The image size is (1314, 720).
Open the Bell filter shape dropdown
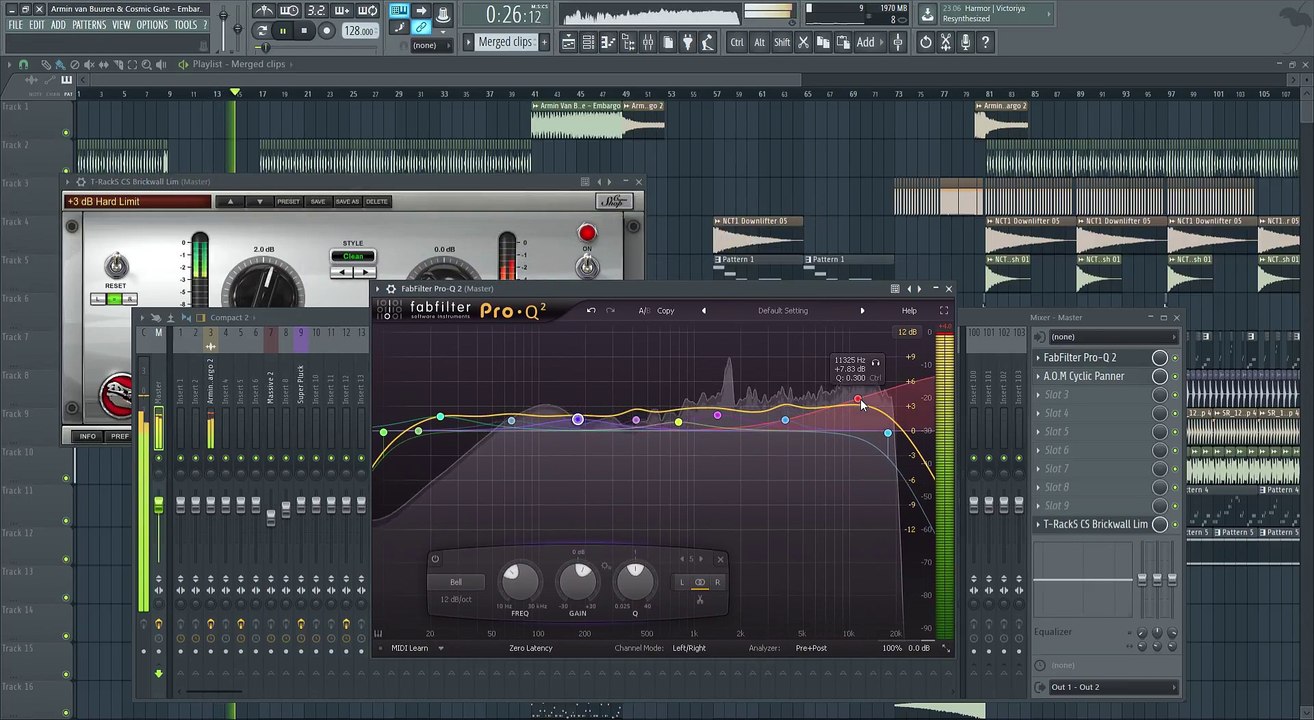click(456, 582)
